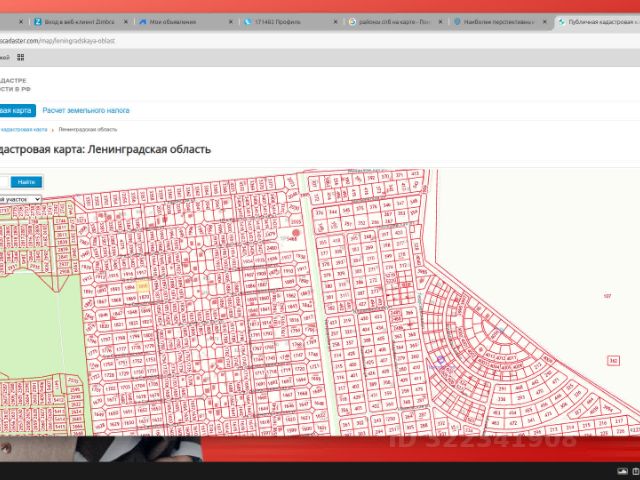Screen dimensions: 640x480
Task: Open the Google search results tab
Action: point(394,22)
